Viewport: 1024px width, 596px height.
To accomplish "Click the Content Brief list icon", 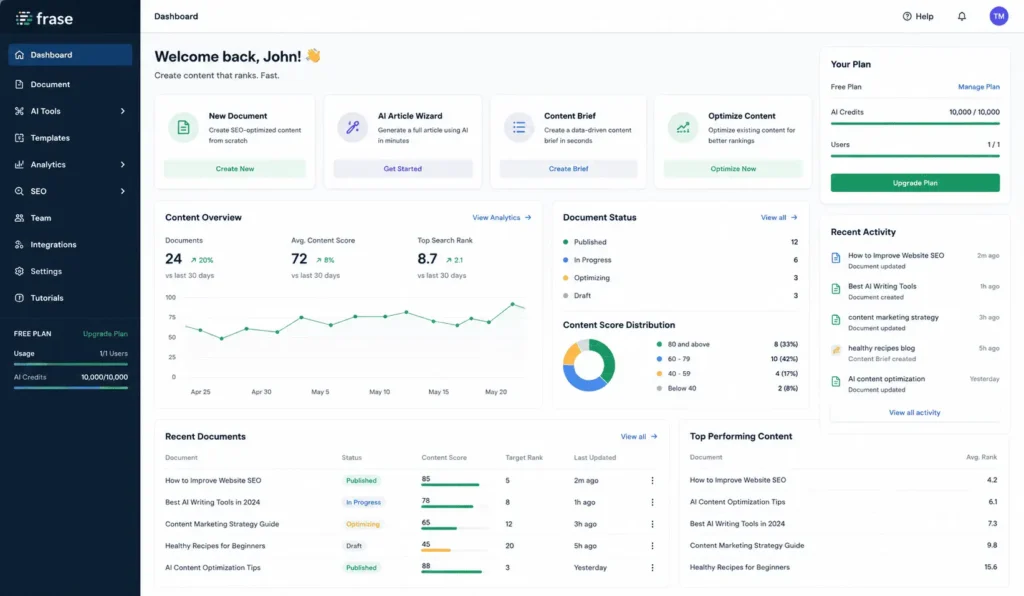I will (519, 127).
